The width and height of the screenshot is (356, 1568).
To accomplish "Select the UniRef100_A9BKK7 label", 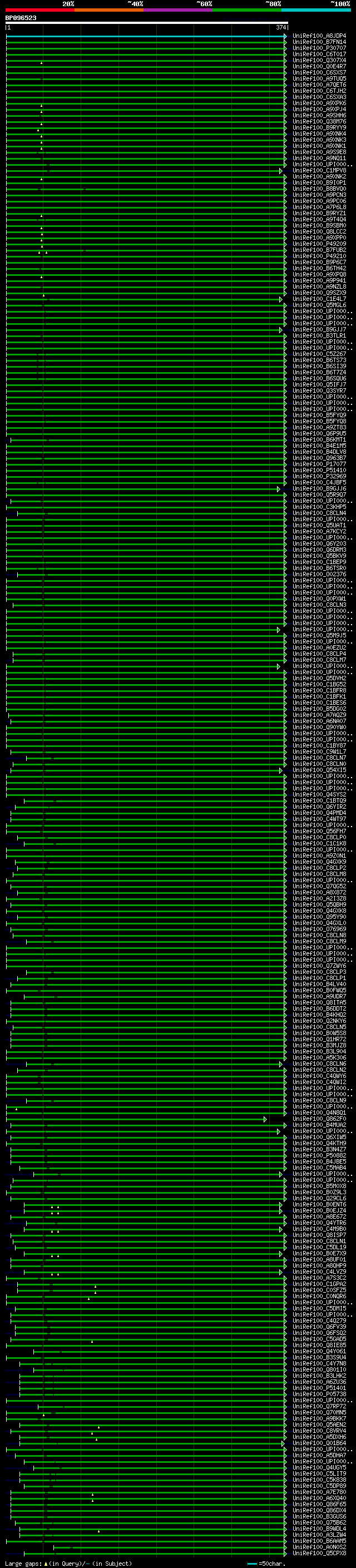I will pos(319,1418).
